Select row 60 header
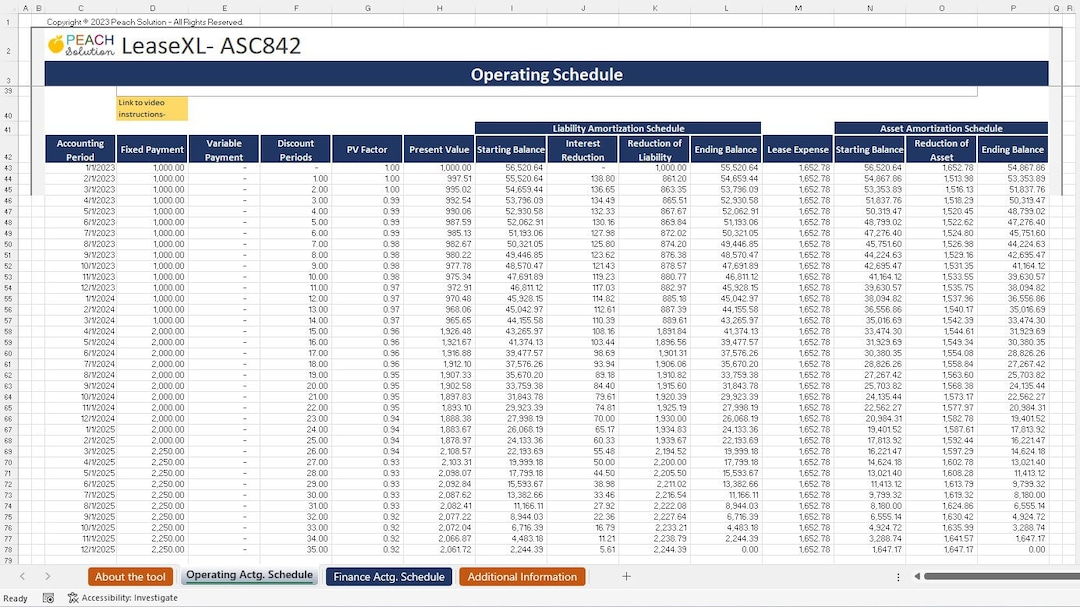The height and width of the screenshot is (607, 1080). point(8,353)
